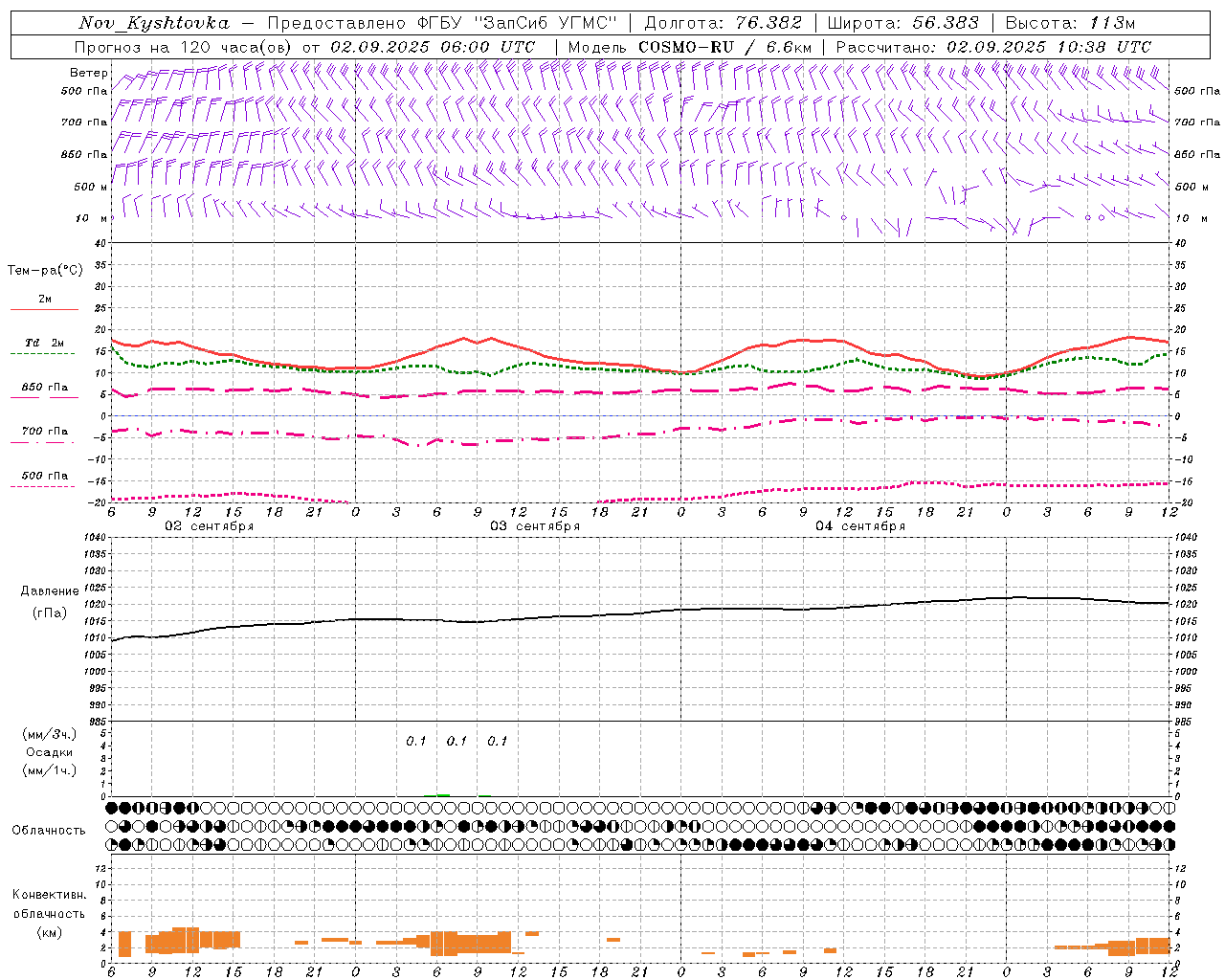1225x980 pixels.
Task: Select the 'Осадки' precipitation label
Action: tap(50, 753)
